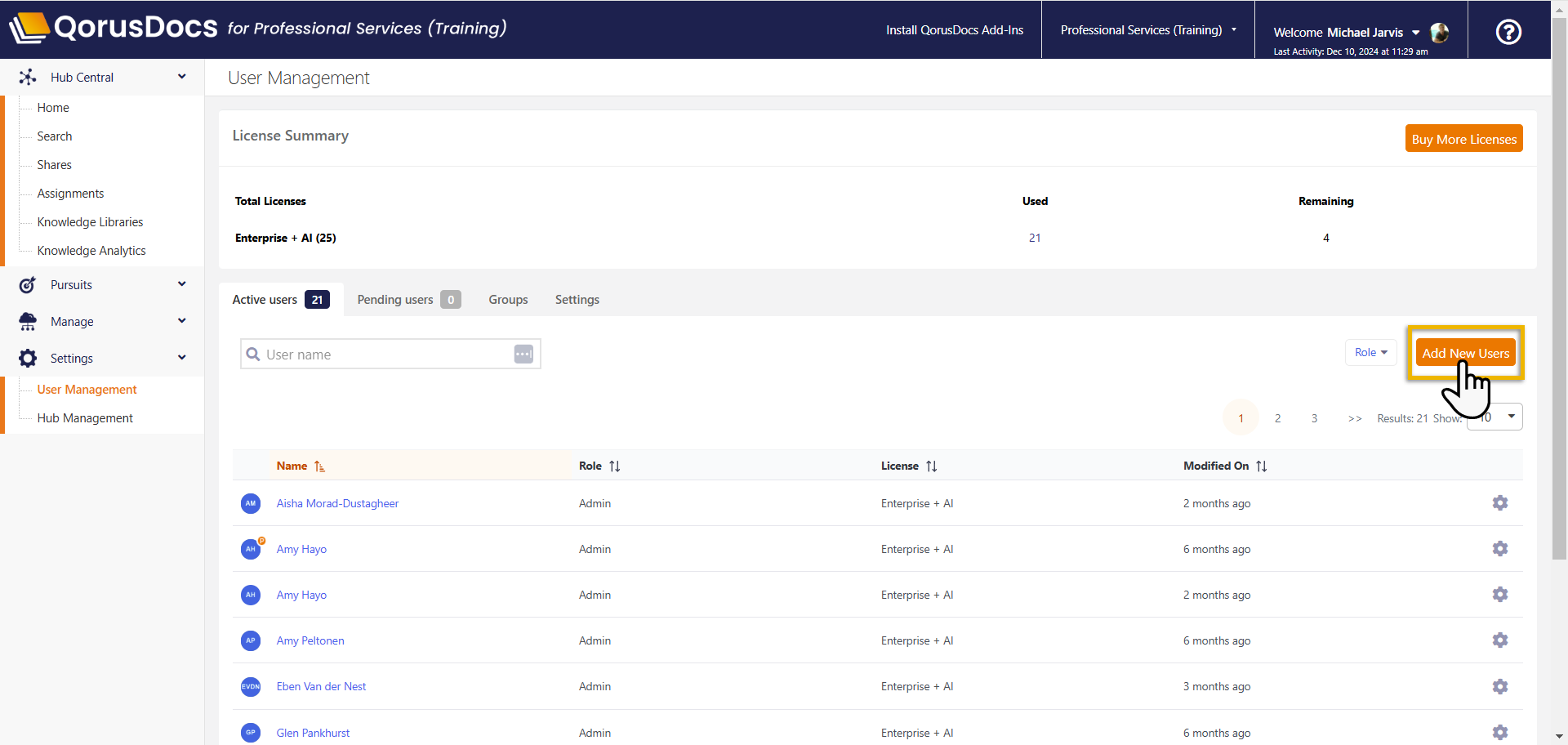
Task: Open the advanced search ellipsis icon
Action: click(523, 354)
